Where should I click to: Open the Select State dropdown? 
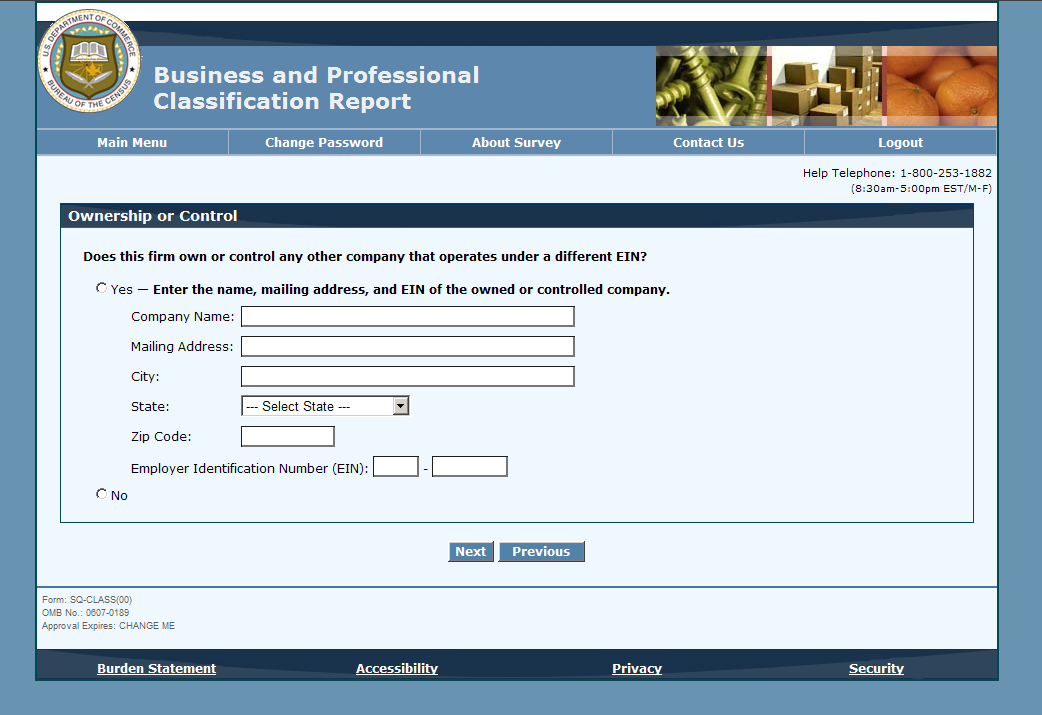tap(325, 406)
